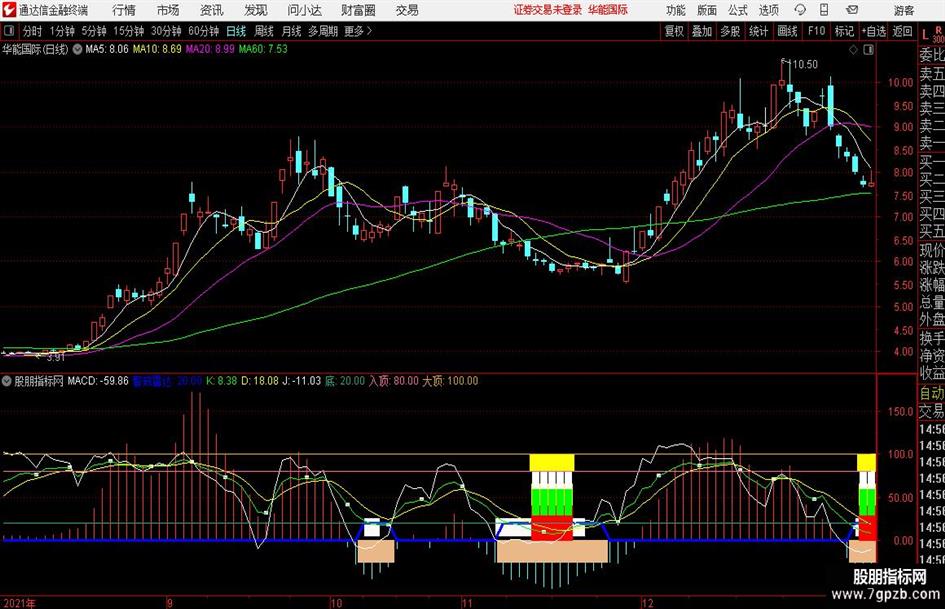Open the 版面 menu
945x609 pixels.
707,10
